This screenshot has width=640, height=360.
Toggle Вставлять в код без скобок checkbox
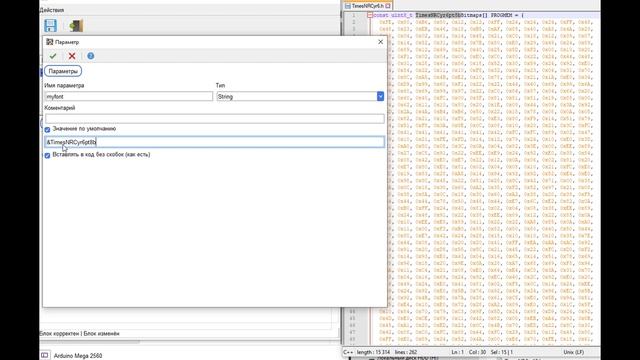pyautogui.click(x=47, y=155)
